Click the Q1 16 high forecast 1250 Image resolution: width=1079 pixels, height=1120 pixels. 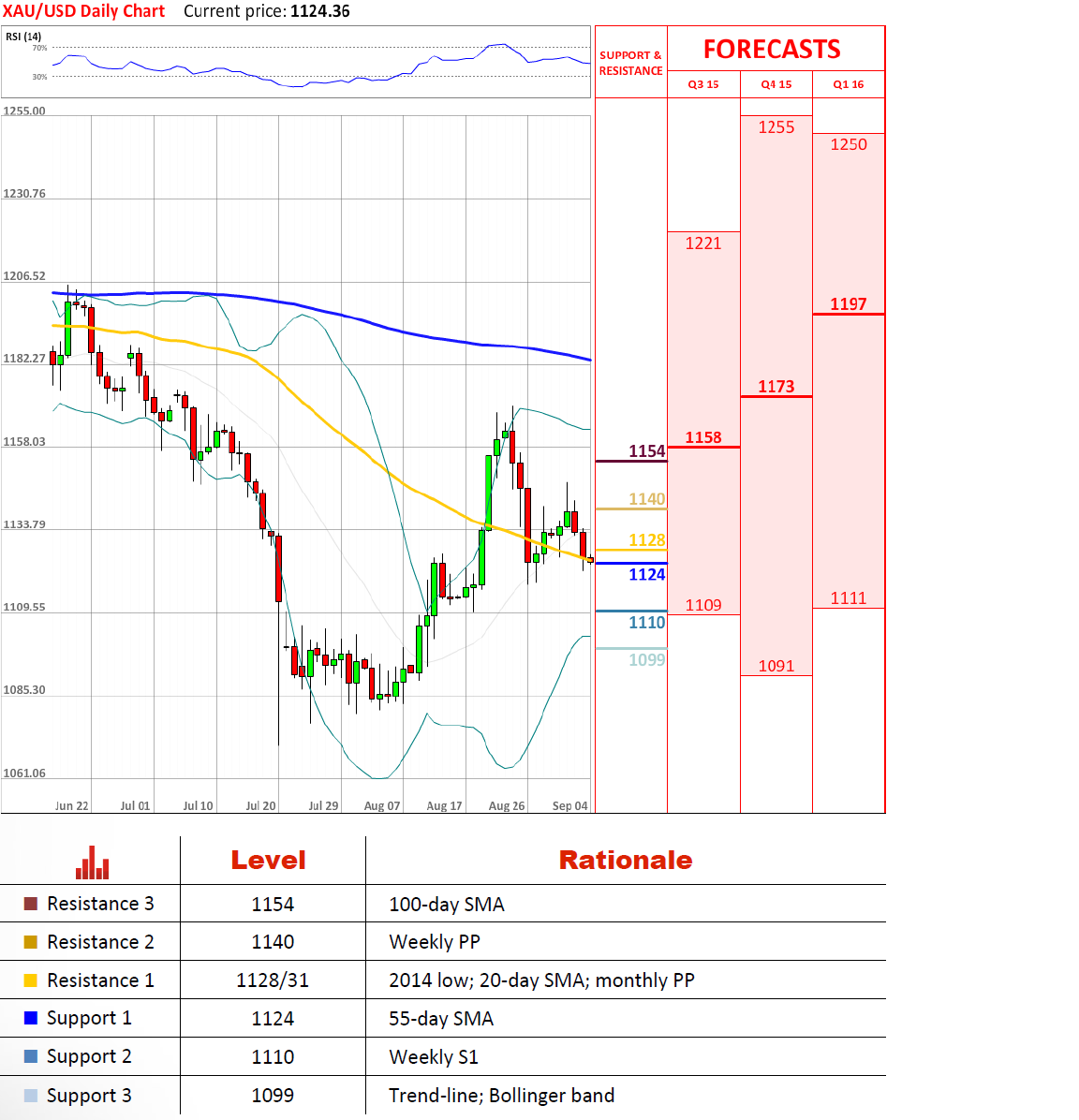[x=849, y=144]
